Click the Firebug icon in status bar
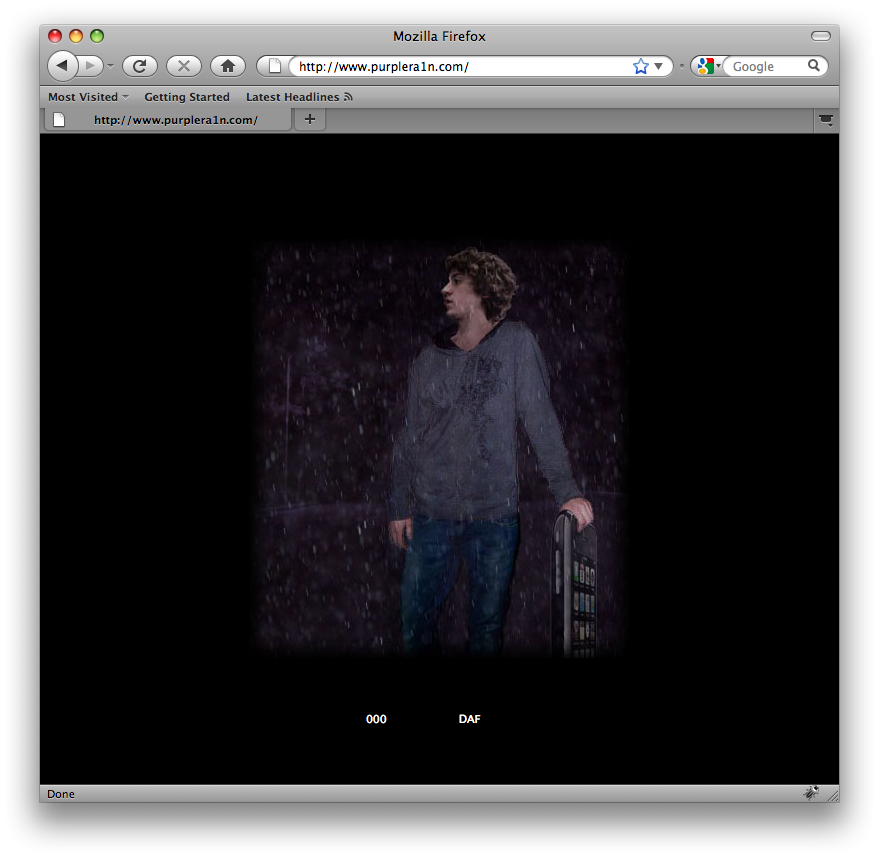The image size is (879, 857). pyautogui.click(x=811, y=793)
